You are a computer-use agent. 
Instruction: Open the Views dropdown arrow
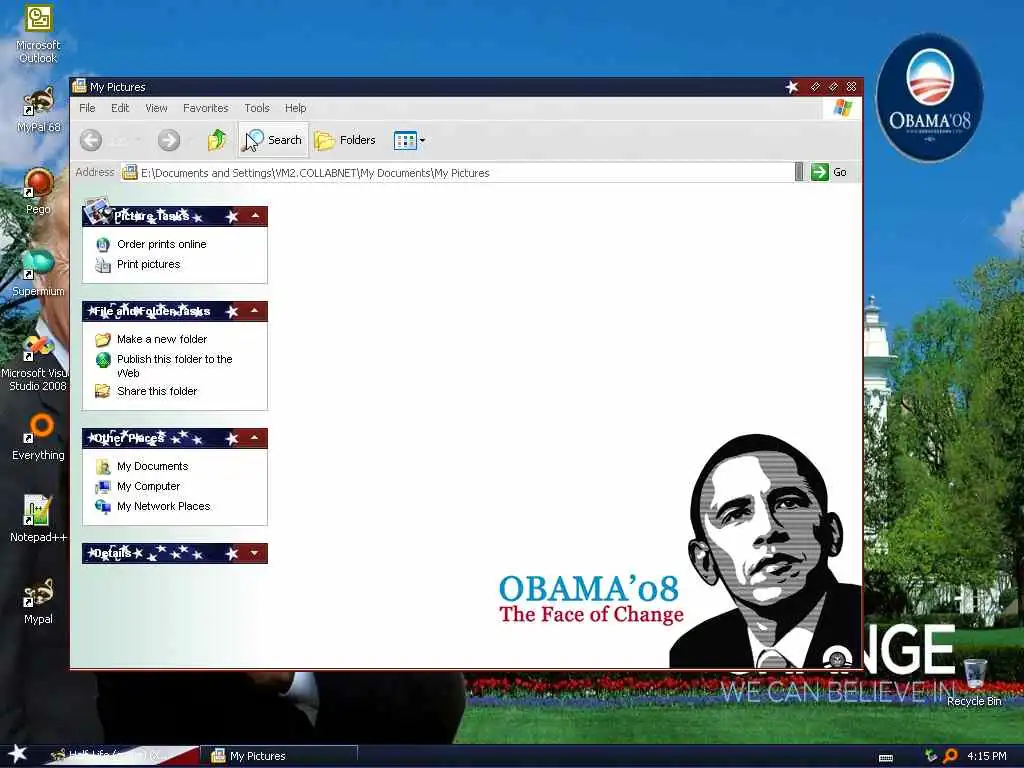coord(423,140)
